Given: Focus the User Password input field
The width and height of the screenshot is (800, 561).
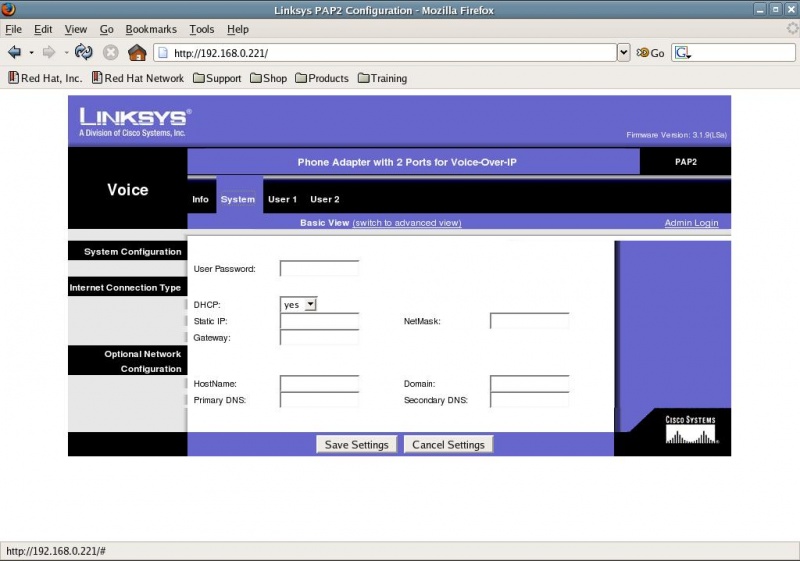Looking at the screenshot, I should (319, 269).
